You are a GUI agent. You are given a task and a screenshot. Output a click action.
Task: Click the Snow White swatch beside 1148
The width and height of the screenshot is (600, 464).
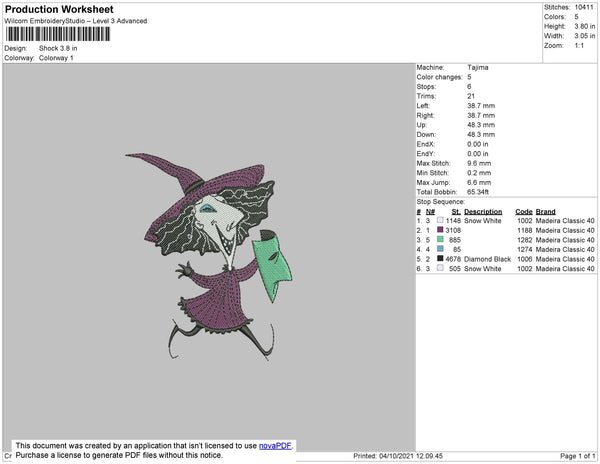440,220
